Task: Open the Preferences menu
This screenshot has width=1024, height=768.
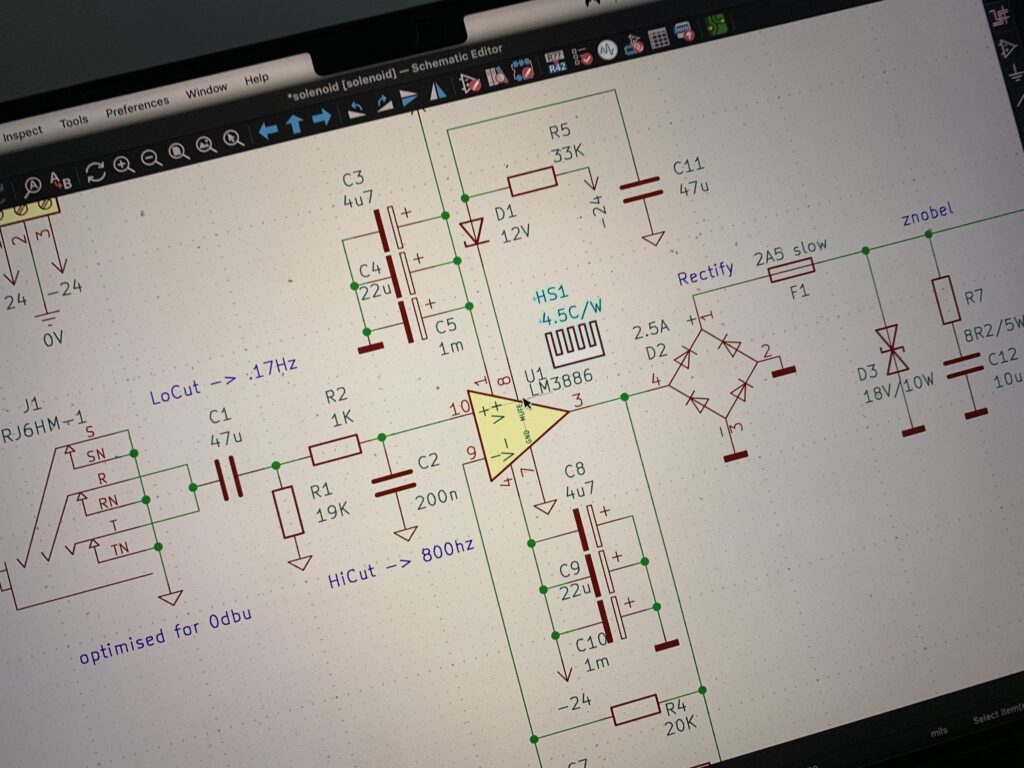Action: (137, 106)
